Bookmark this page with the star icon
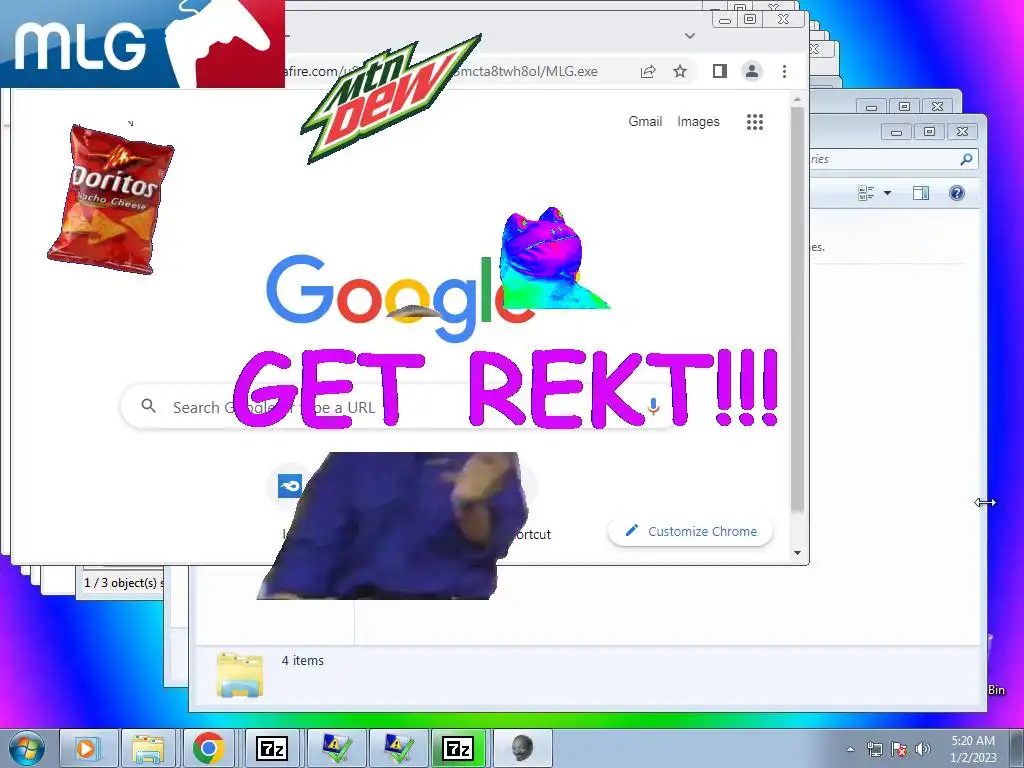Image resolution: width=1024 pixels, height=768 pixels. point(680,71)
